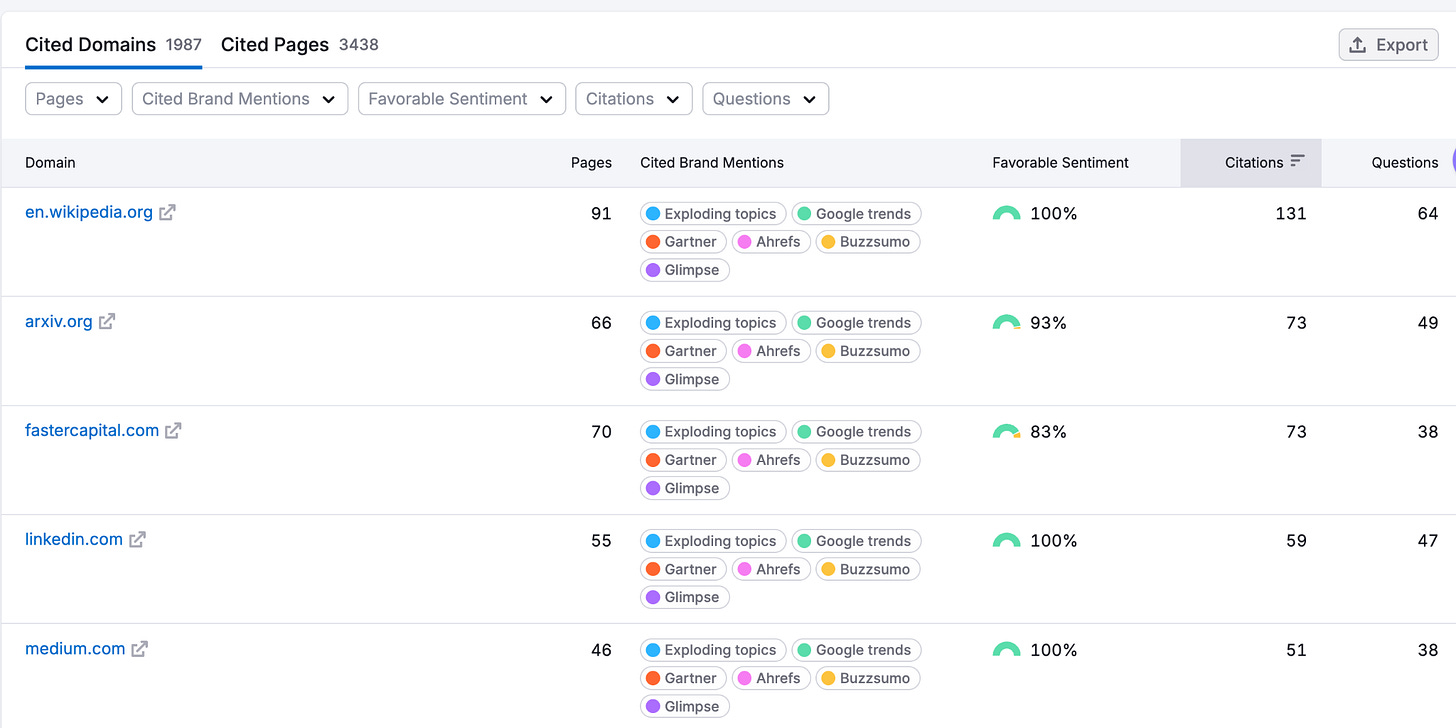This screenshot has width=1456, height=728.
Task: Click citations value 59 in linkedin.com row
Action: [x=1296, y=540]
